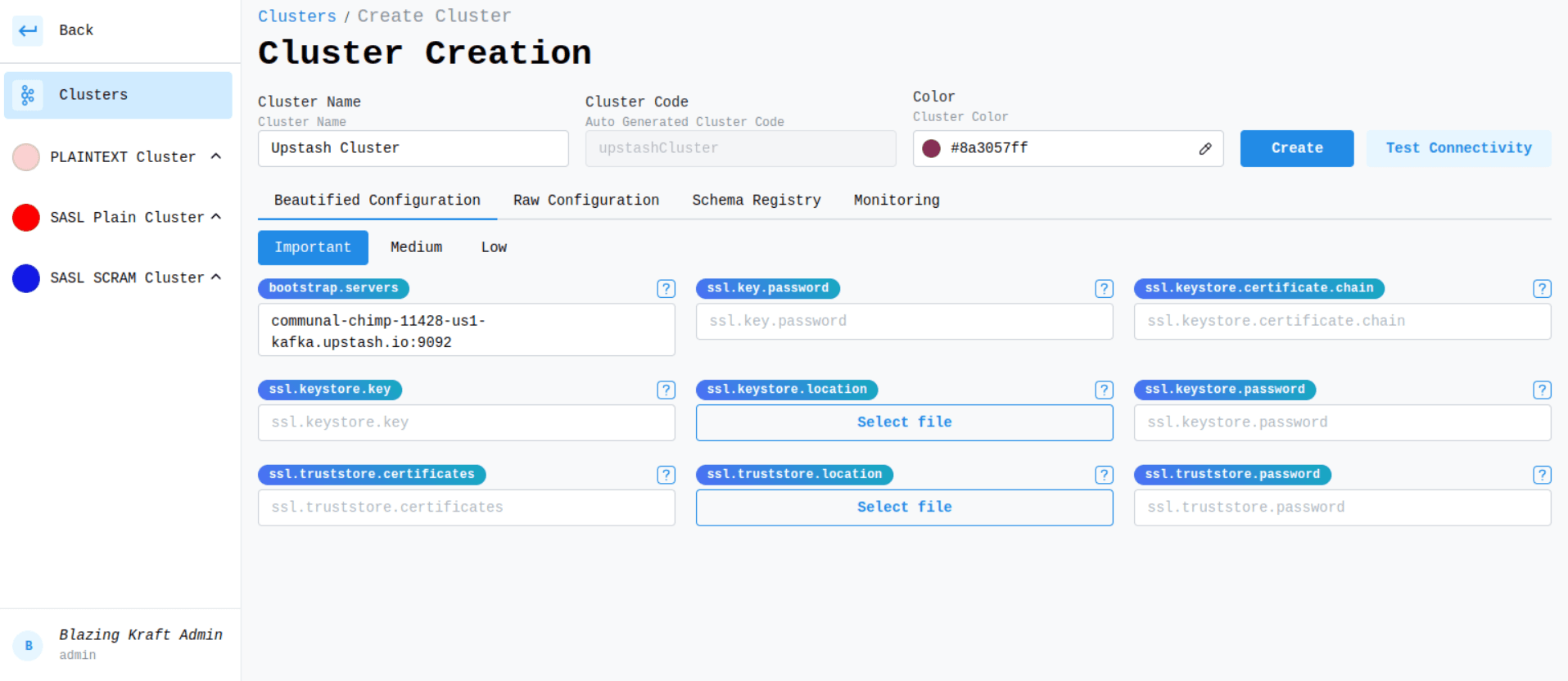Viewport: 1568px width, 681px height.
Task: Click the Create button
Action: [x=1297, y=148]
